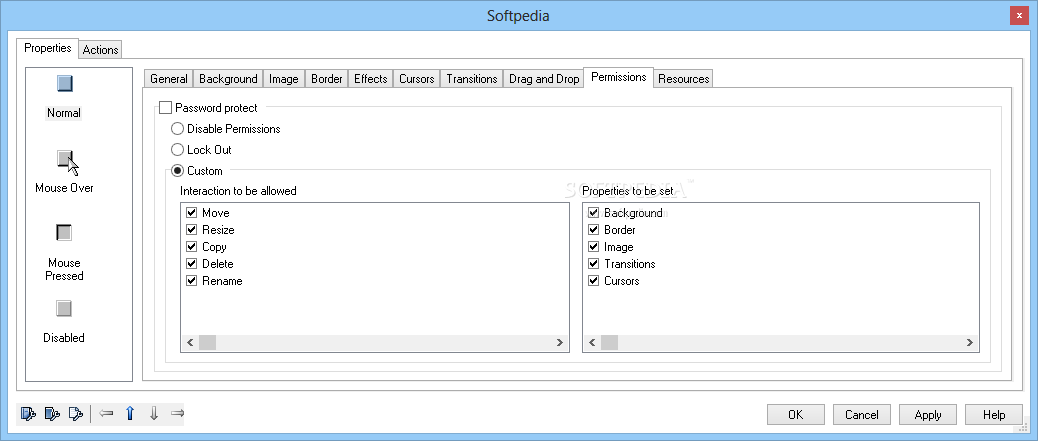Image resolution: width=1038 pixels, height=441 pixels.
Task: Switch to the top-level Properties tab
Action: (48, 48)
